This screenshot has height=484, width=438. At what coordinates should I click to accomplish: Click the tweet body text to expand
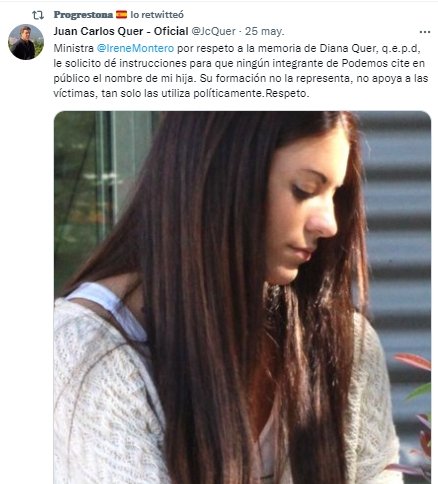pos(241,71)
